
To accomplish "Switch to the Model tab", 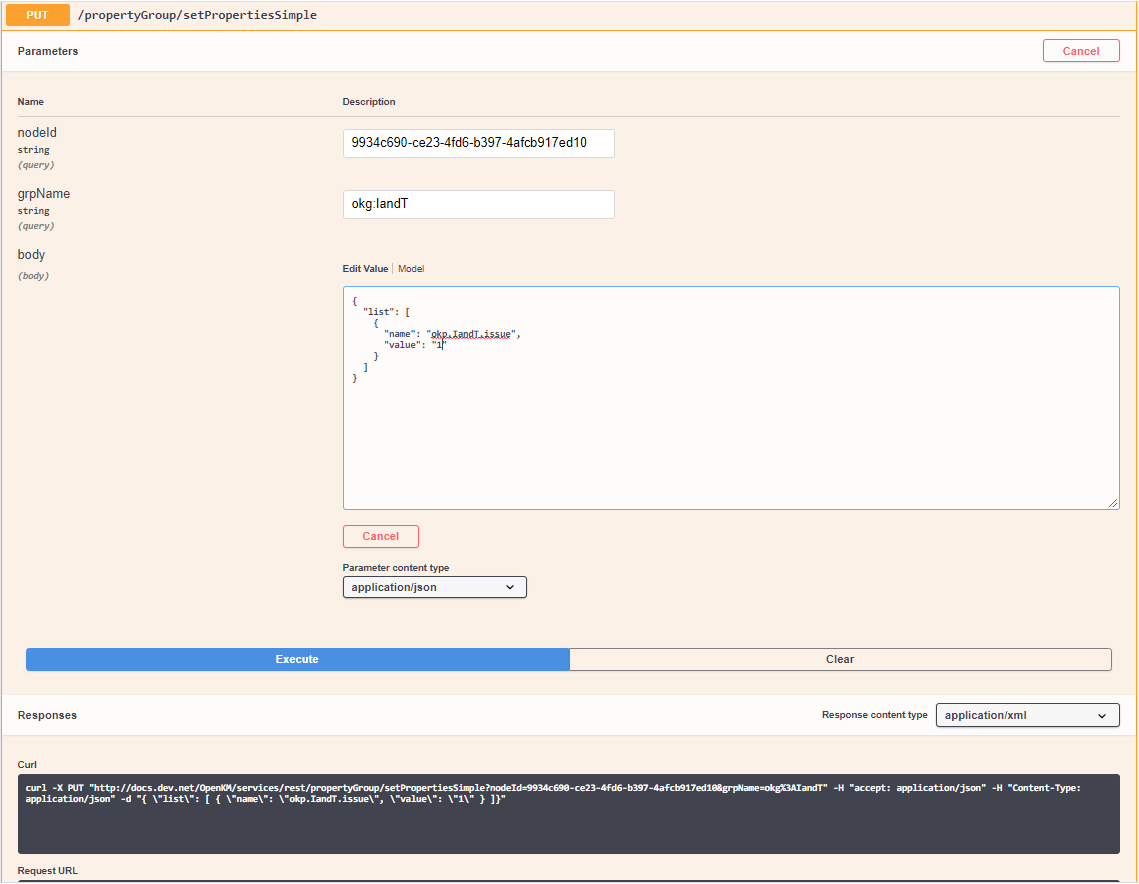I will coord(411,269).
